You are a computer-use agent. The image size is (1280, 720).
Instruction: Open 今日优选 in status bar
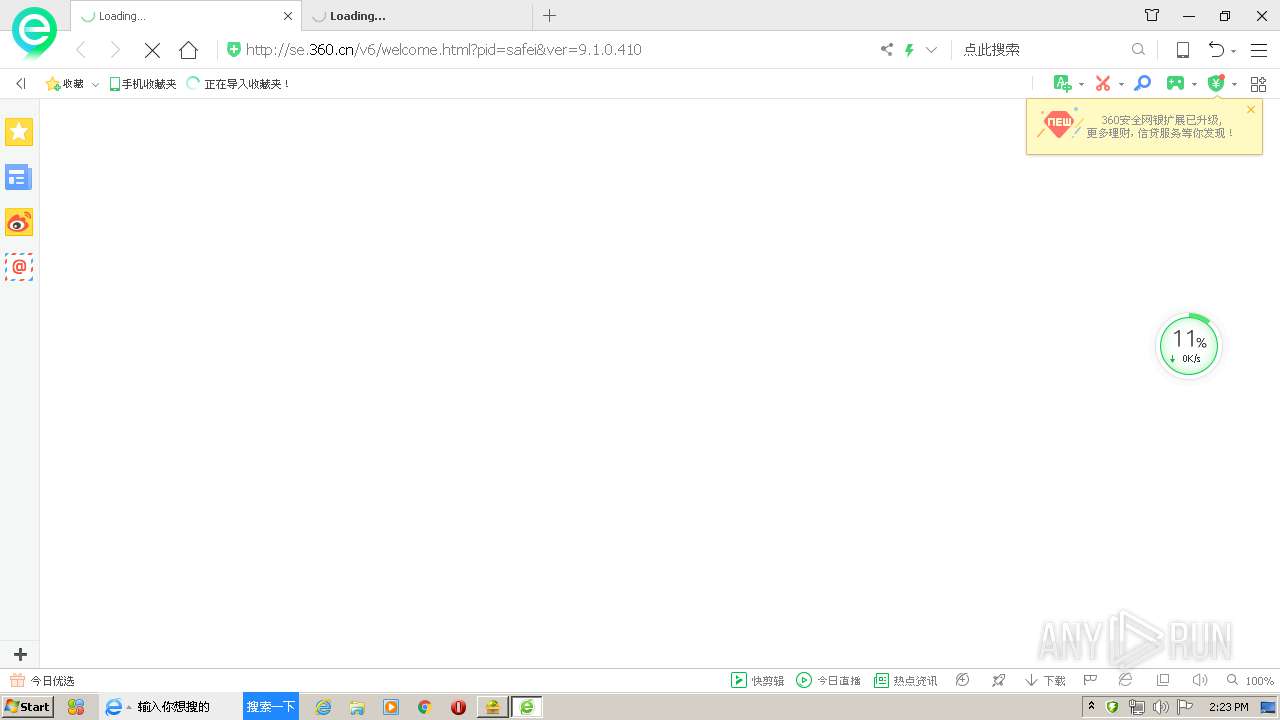(42, 680)
